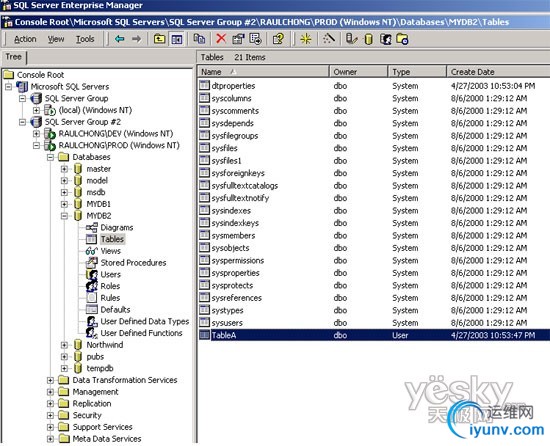
Task: Expand the (local) (Windows NT) server
Action: (x=36, y=110)
